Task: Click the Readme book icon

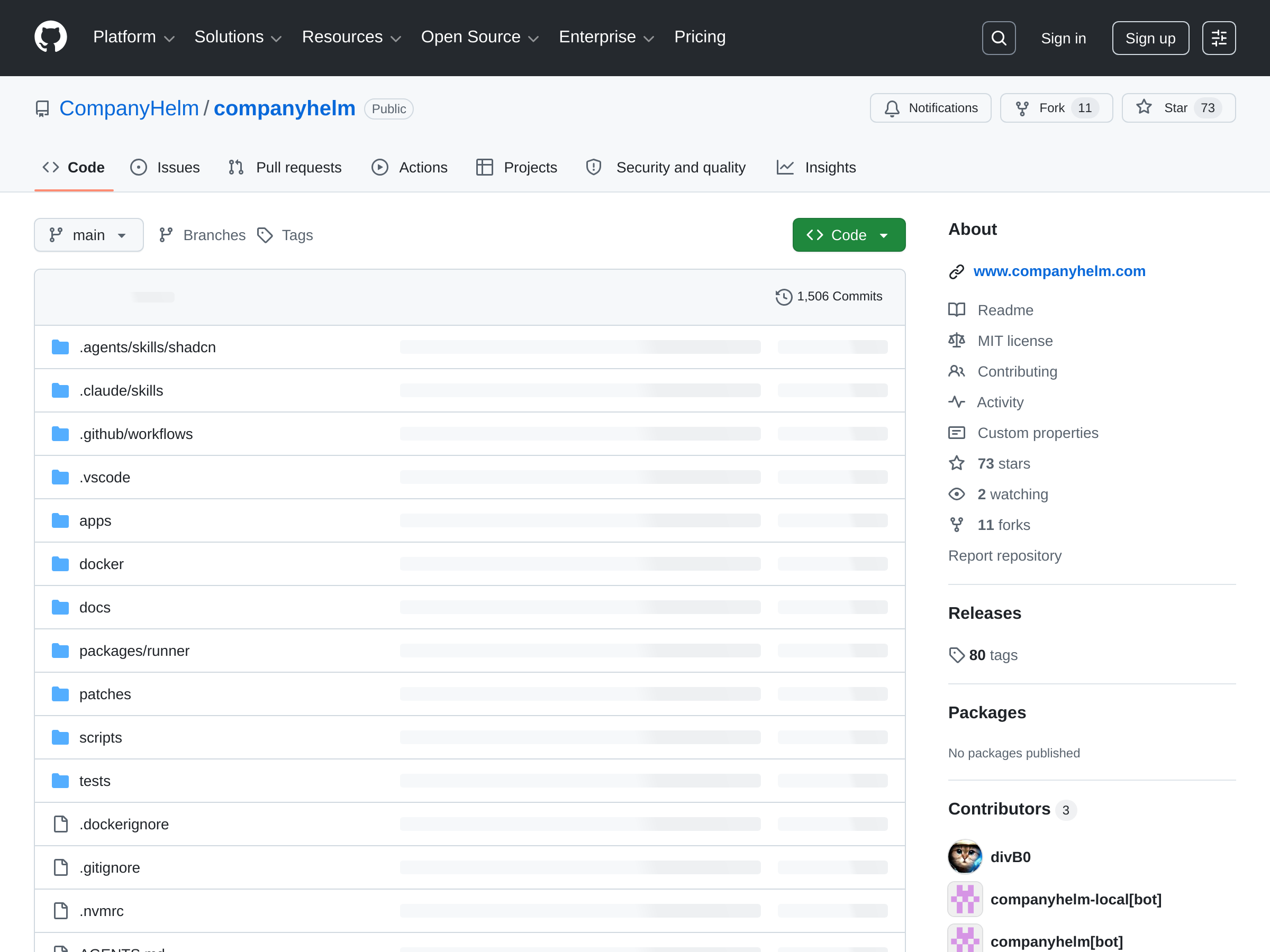Action: pos(957,310)
